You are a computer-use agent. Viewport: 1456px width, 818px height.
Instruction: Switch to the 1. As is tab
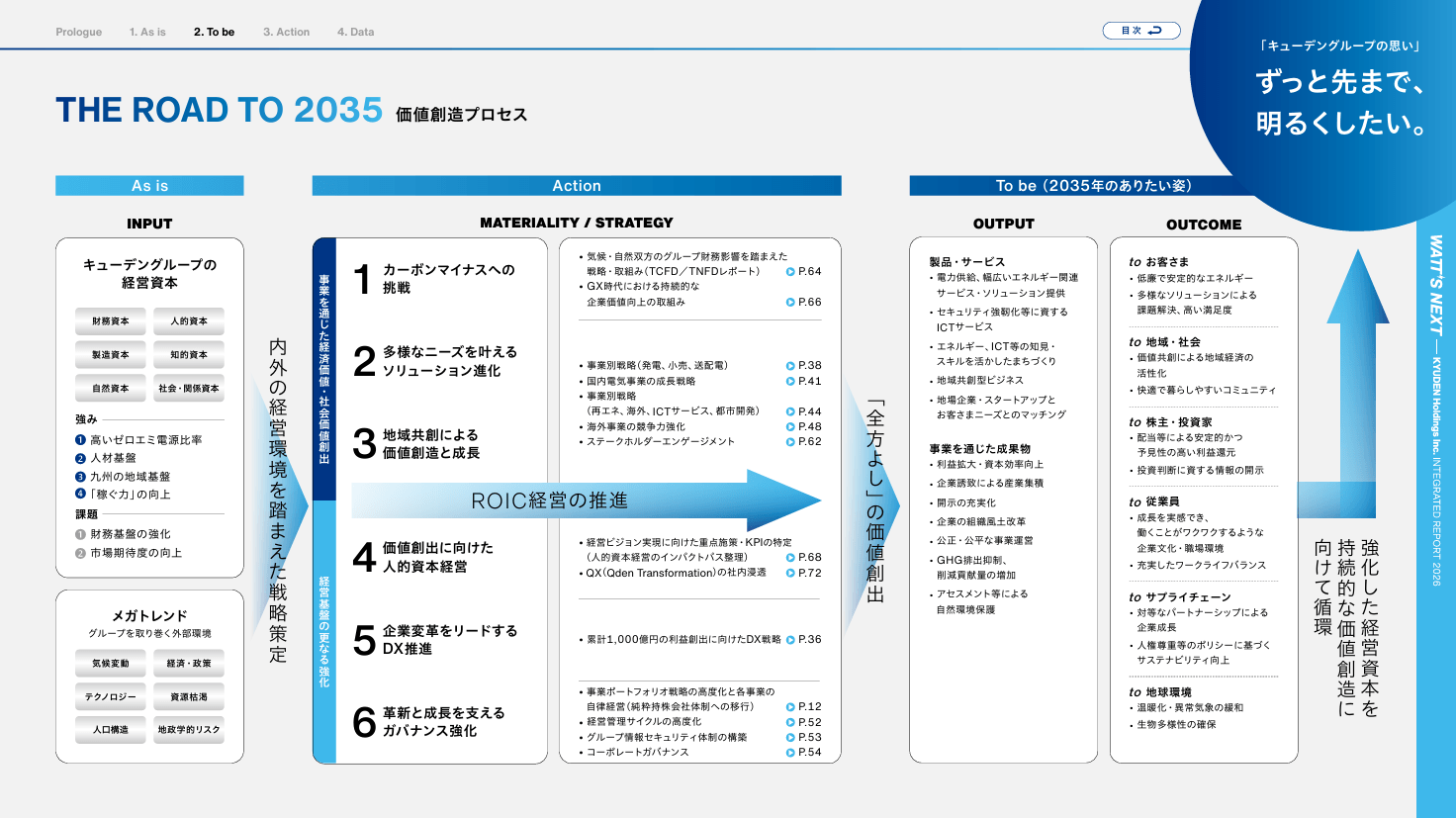point(147,32)
